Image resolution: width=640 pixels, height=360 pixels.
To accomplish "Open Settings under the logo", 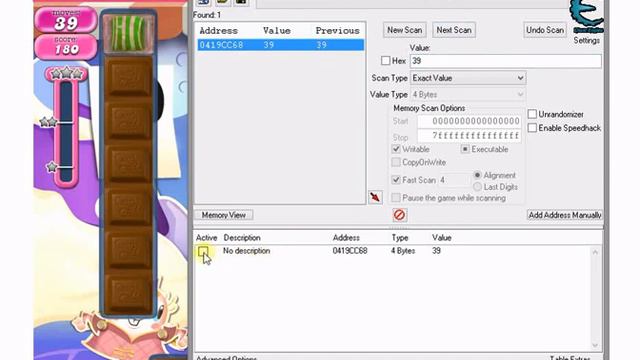I will pos(587,40).
